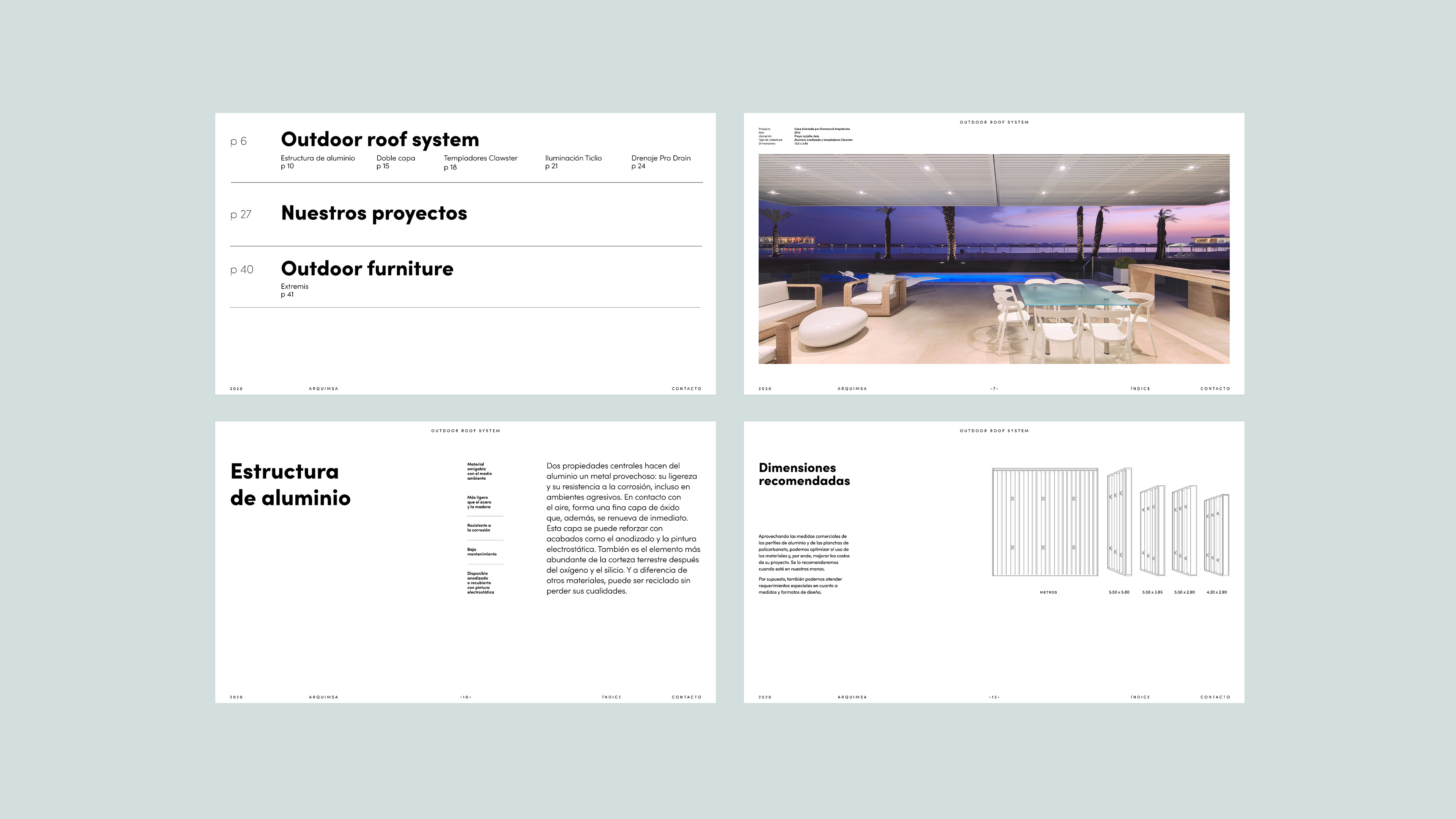Click ÍNDICE in the page 10 footer
This screenshot has width=1456, height=819.
pos(612,697)
